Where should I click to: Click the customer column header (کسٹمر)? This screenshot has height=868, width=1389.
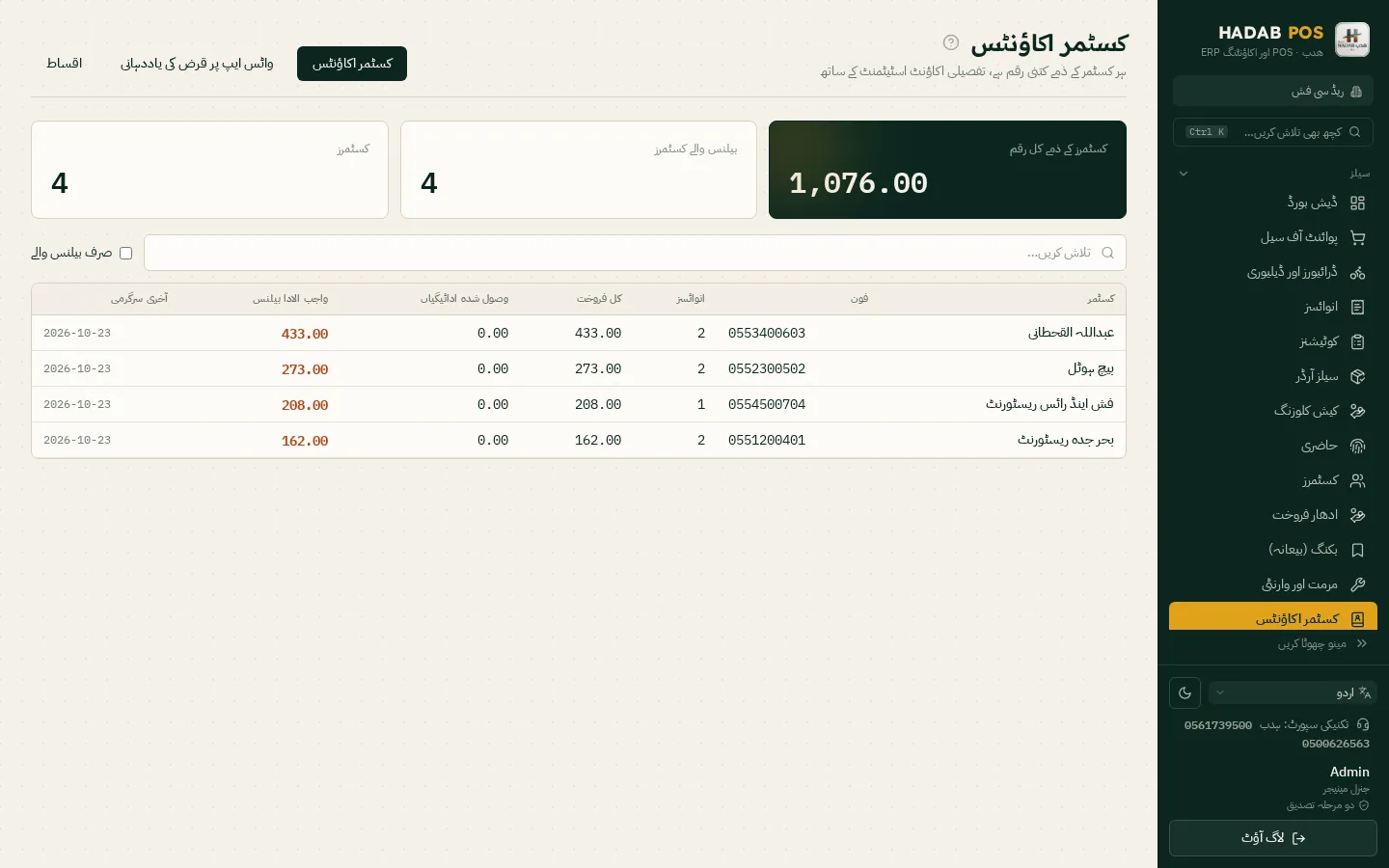point(1101,299)
